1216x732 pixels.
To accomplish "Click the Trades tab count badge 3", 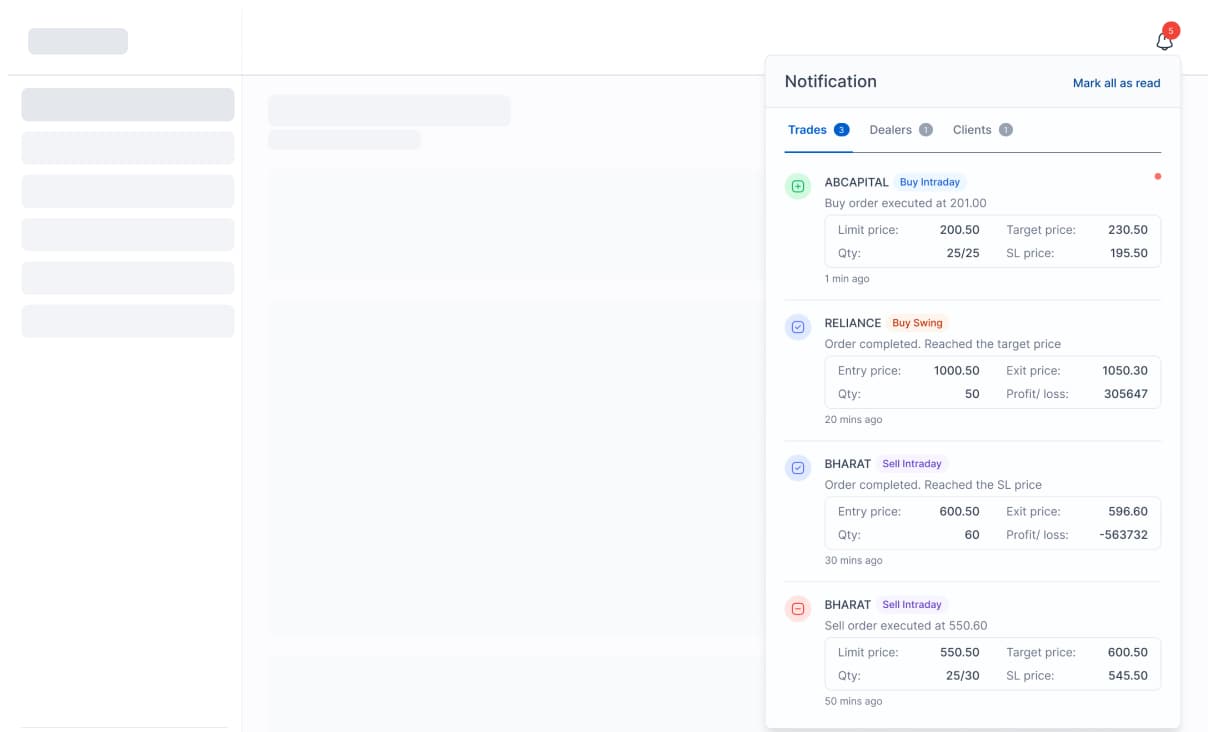I will pos(842,130).
